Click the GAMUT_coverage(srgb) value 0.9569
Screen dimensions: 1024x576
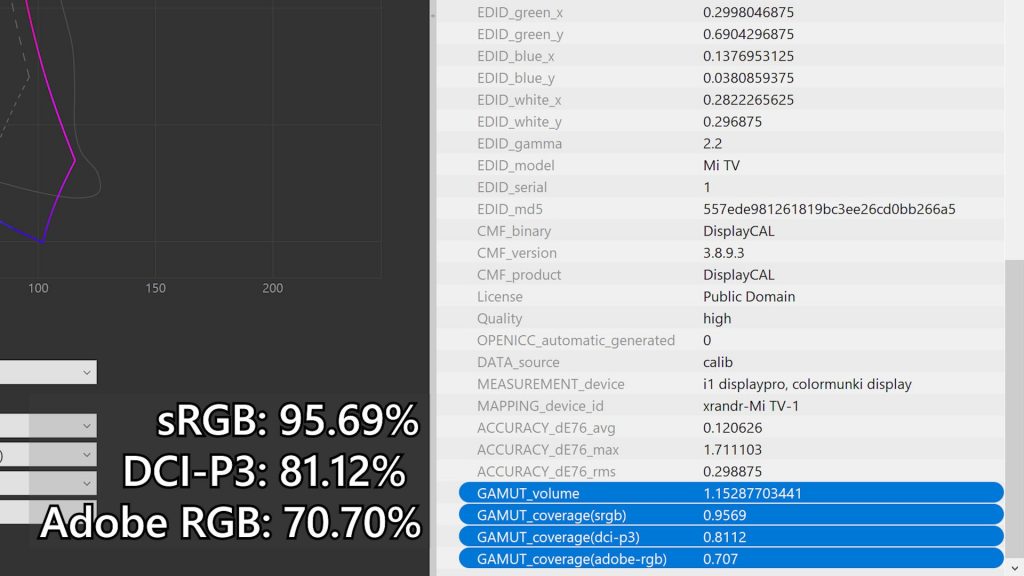click(x=724, y=515)
